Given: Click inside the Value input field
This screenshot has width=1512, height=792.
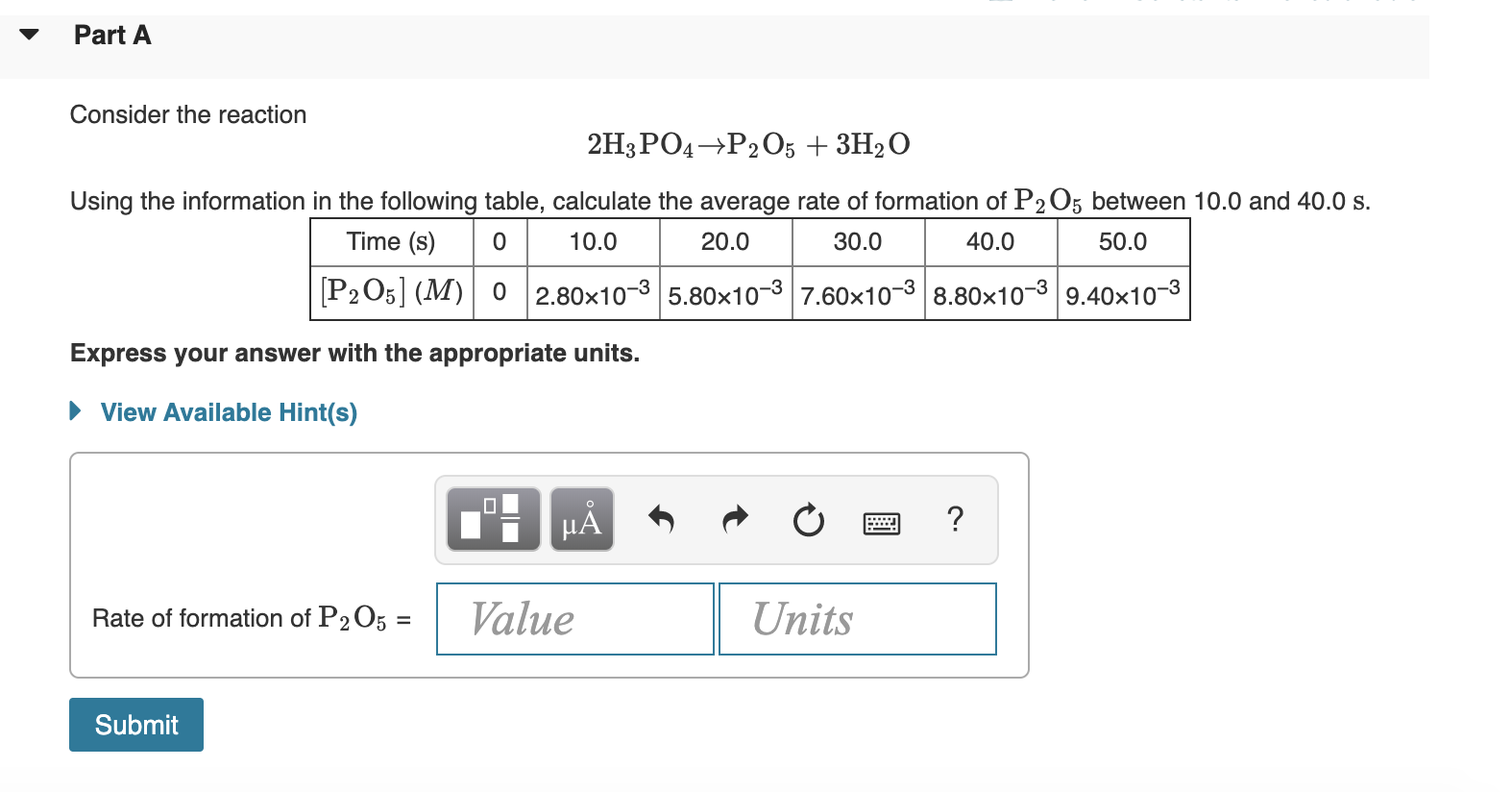Looking at the screenshot, I should click(x=573, y=619).
